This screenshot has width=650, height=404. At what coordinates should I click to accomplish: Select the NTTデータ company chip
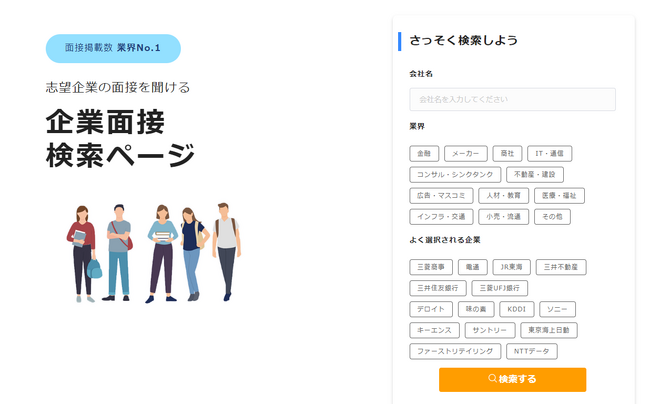pos(532,351)
